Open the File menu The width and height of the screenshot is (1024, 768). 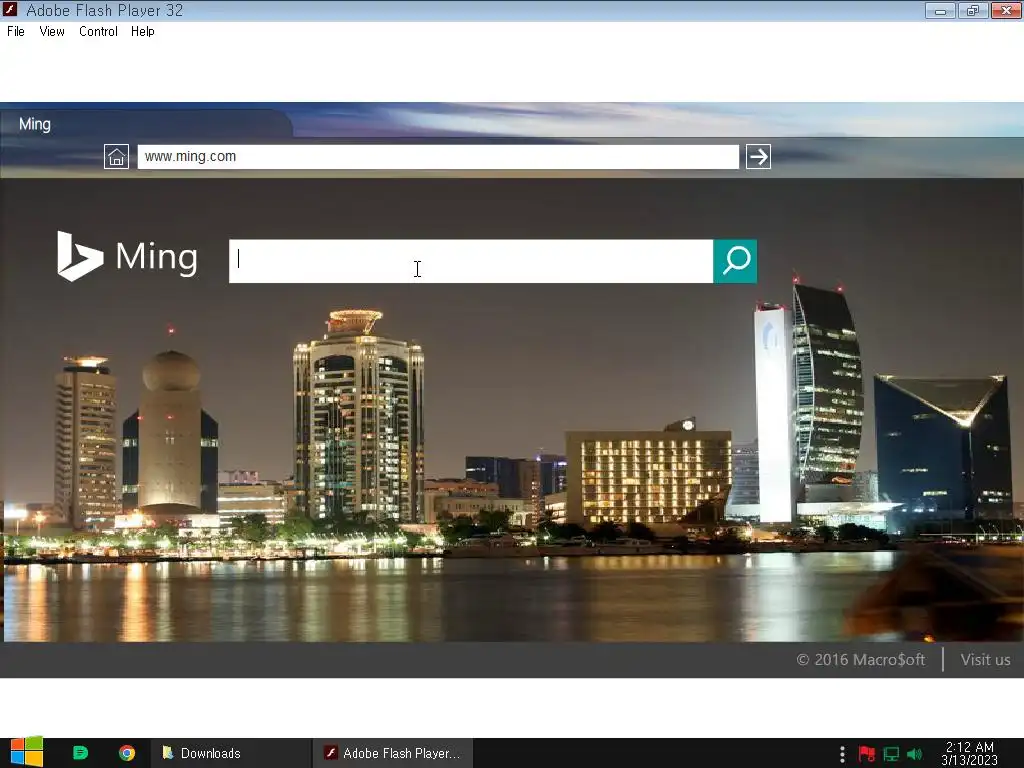[16, 31]
